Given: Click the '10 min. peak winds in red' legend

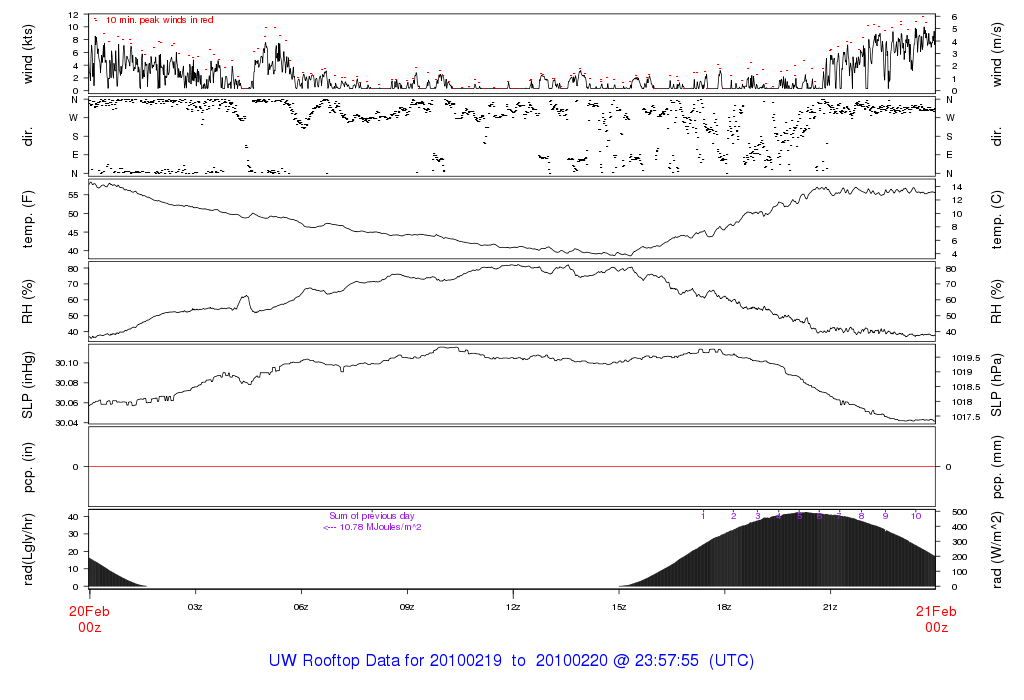Looking at the screenshot, I should tap(158, 20).
